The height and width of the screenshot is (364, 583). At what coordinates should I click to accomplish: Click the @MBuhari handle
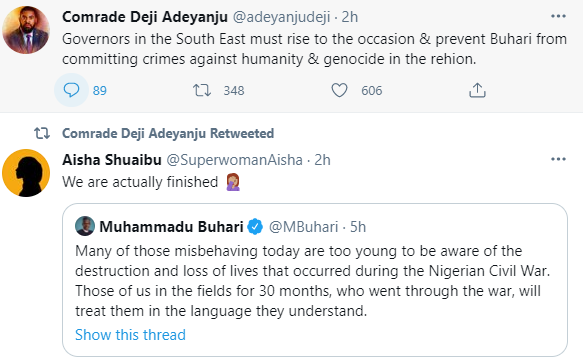pyautogui.click(x=303, y=227)
